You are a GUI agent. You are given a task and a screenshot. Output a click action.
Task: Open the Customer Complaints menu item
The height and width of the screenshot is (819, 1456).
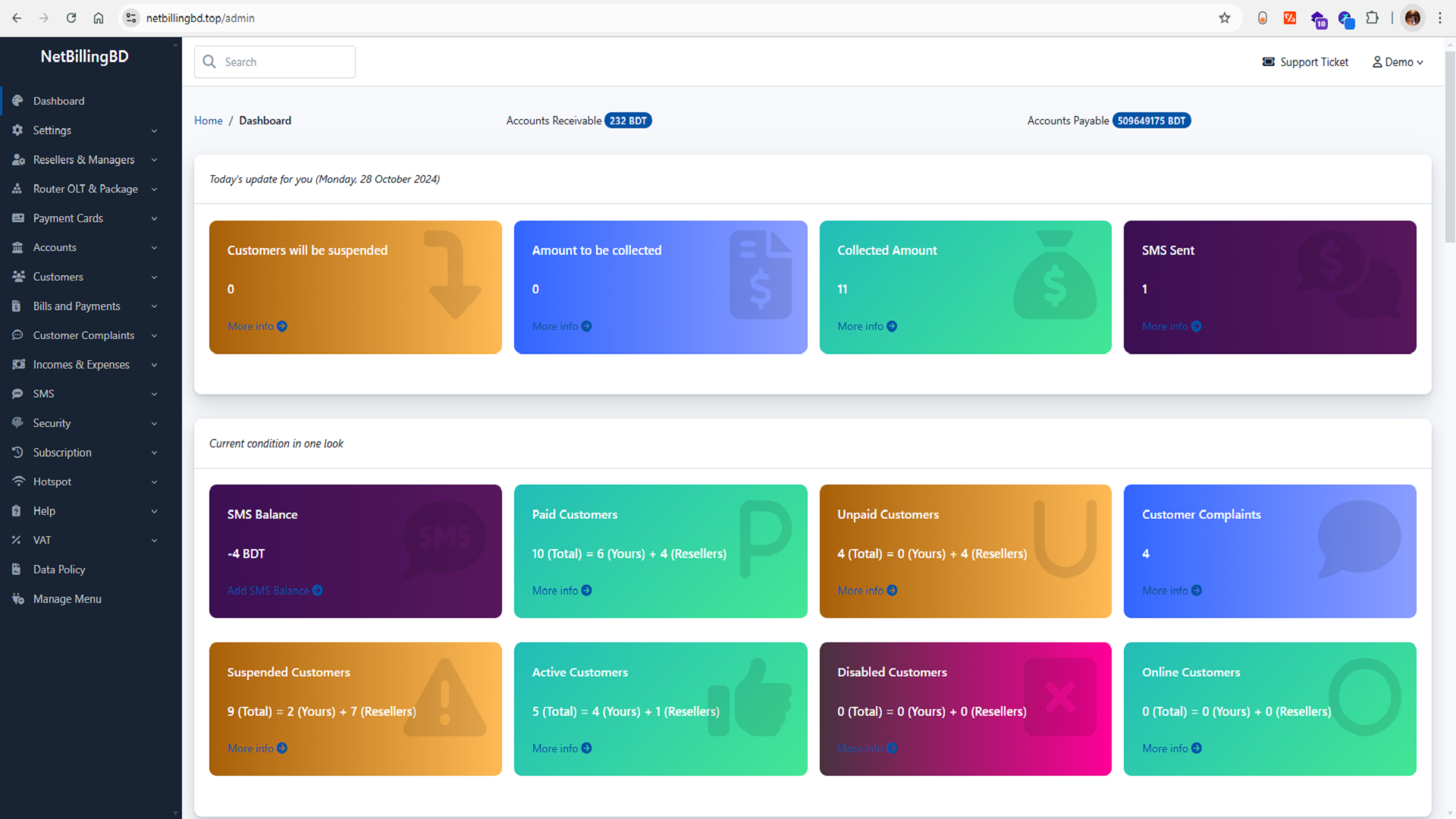coord(83,335)
